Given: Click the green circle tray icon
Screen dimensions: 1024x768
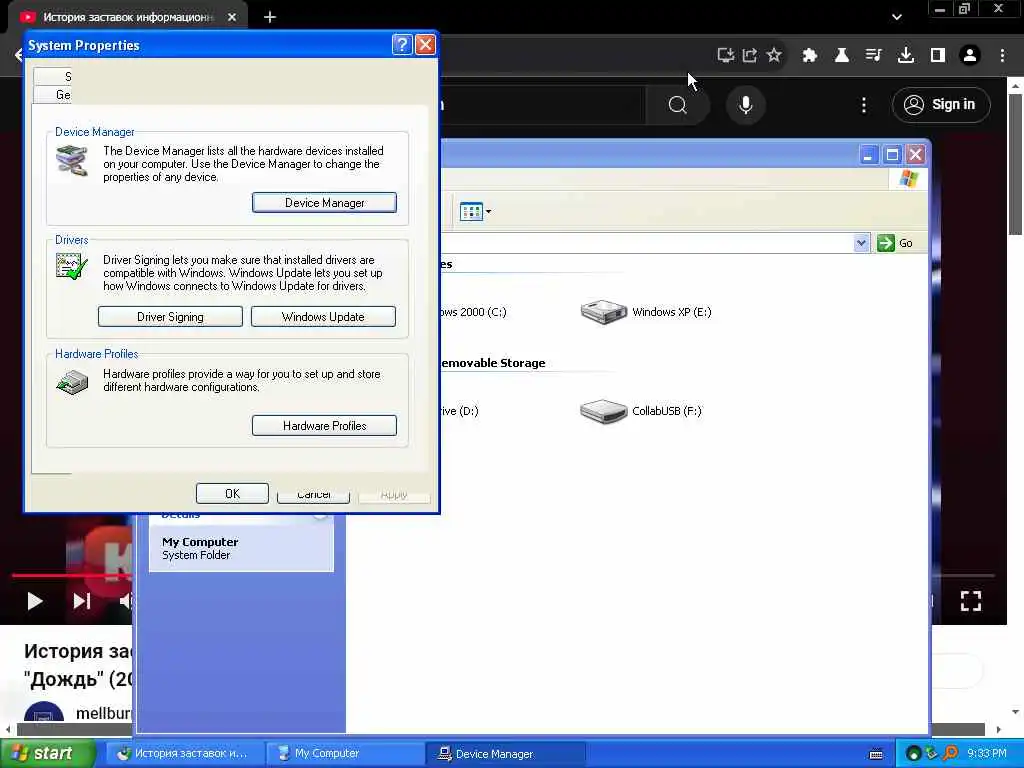Looking at the screenshot, I should tap(913, 754).
